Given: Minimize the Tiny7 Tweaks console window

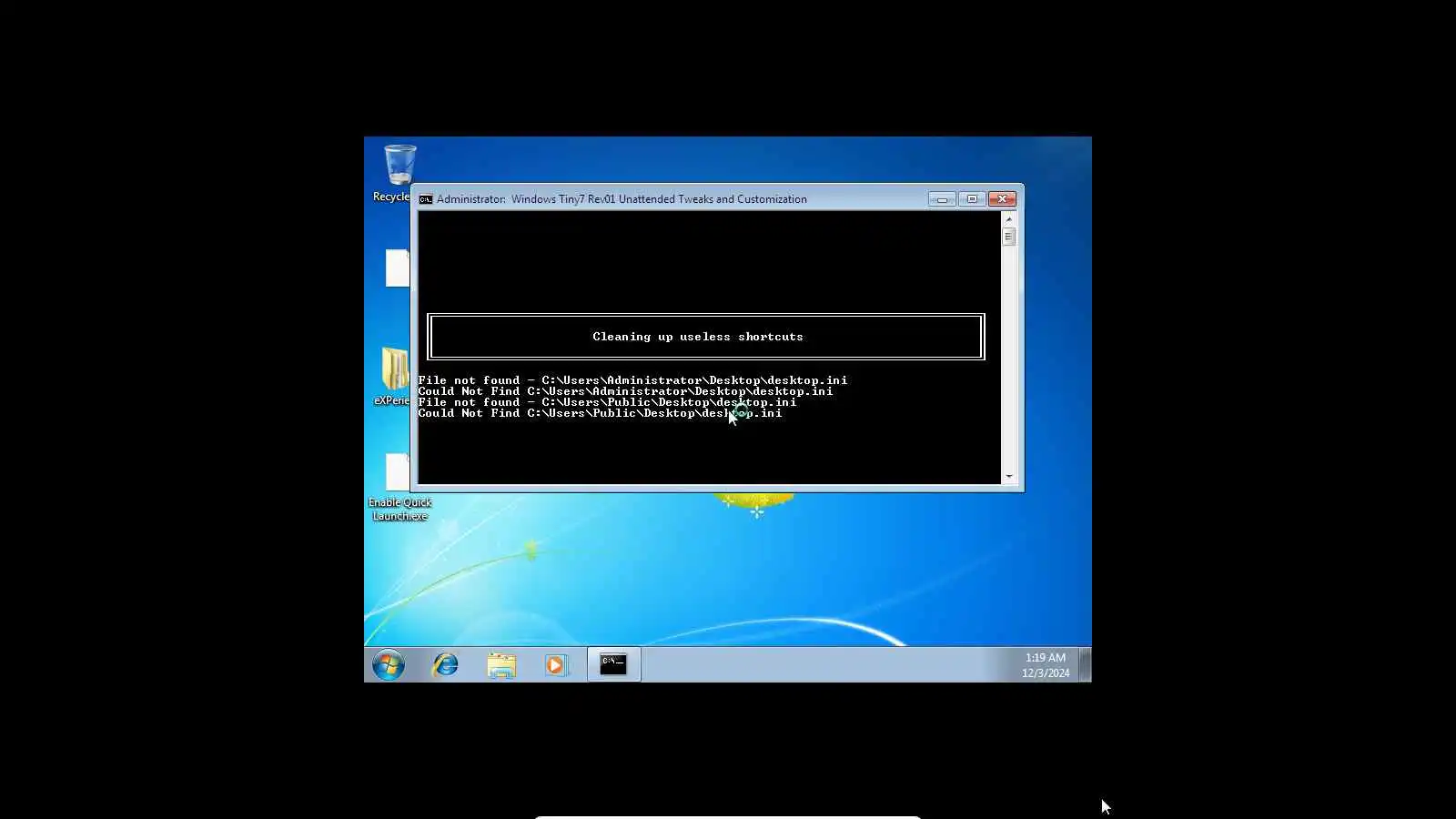Looking at the screenshot, I should [x=942, y=199].
